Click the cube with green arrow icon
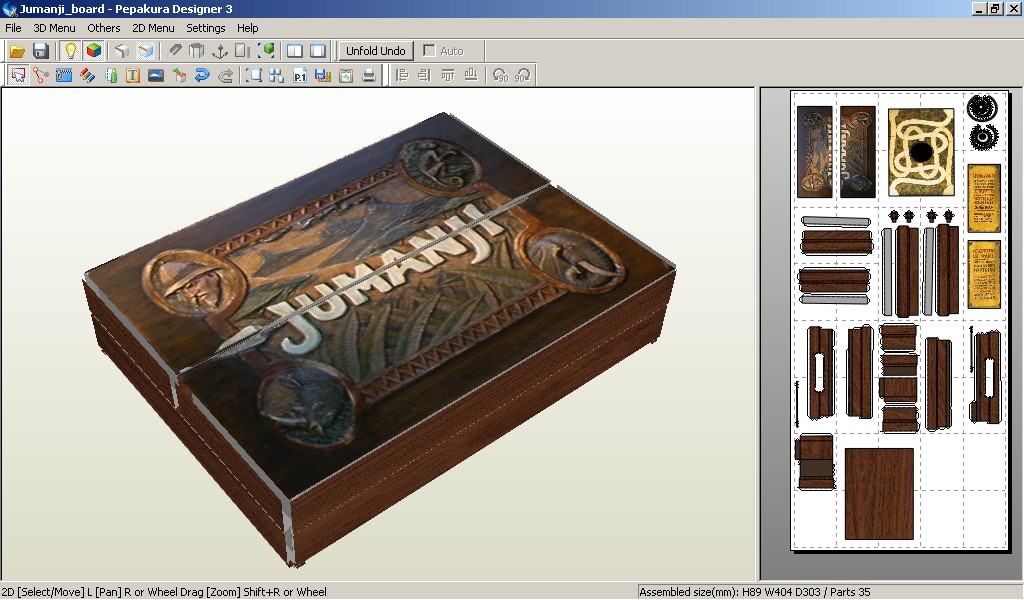 tap(179, 76)
